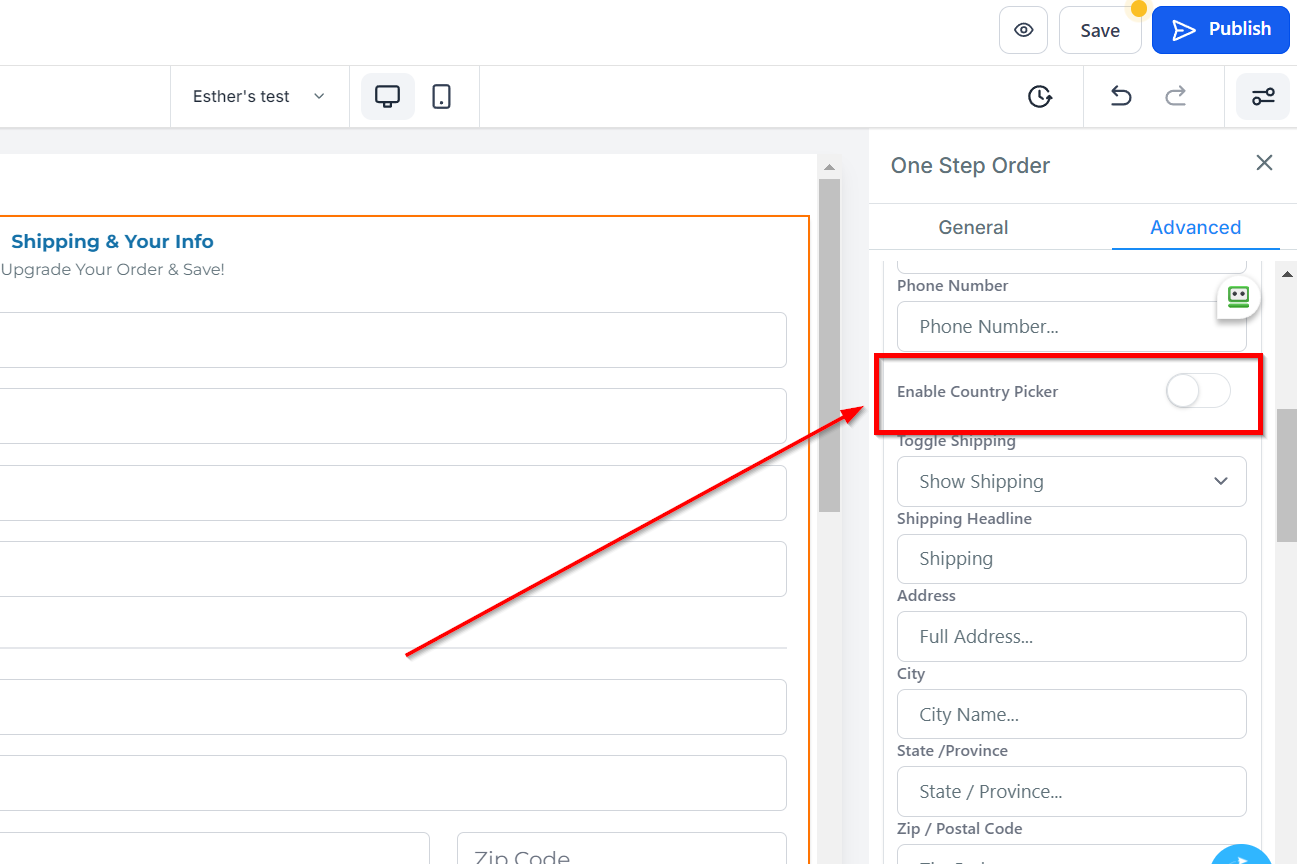Click the State / Province field
Image resolution: width=1297 pixels, height=864 pixels.
(x=1071, y=791)
